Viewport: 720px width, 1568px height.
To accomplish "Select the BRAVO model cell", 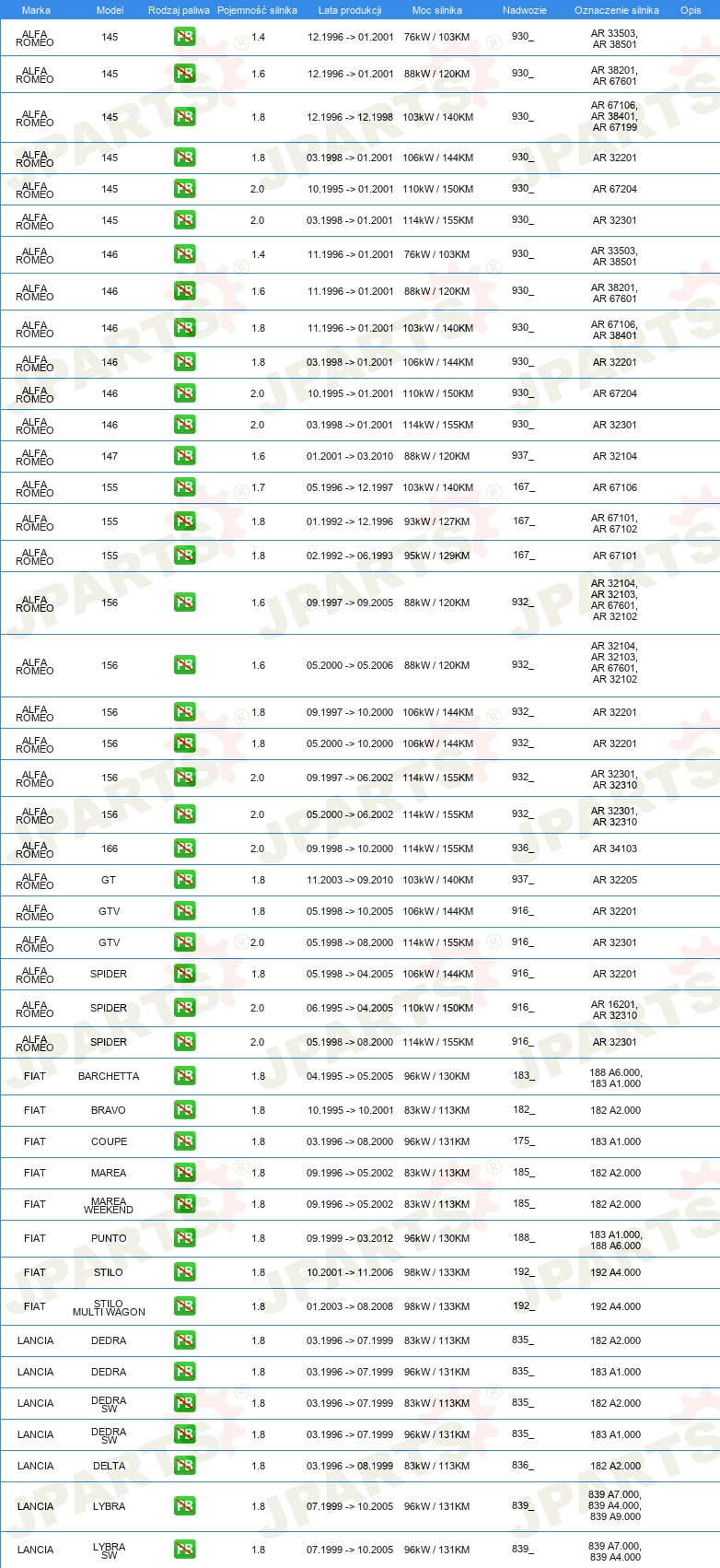I will tap(109, 1111).
